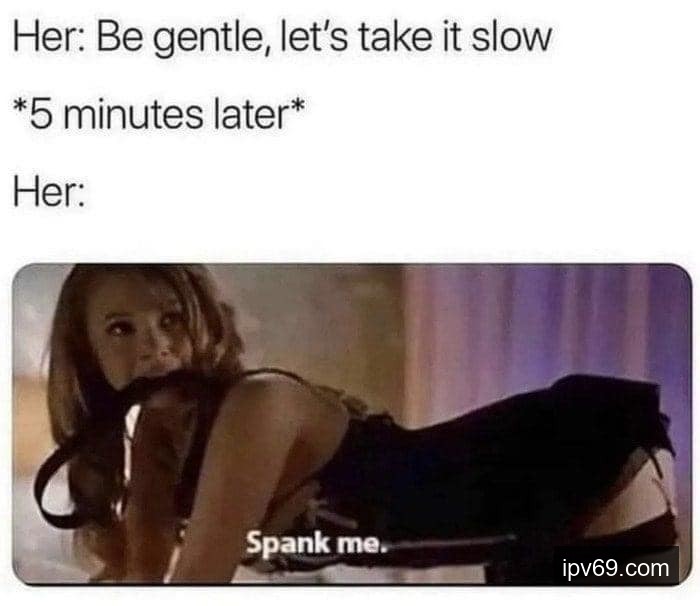Click the "Spank me." subtitle caption

point(316,545)
